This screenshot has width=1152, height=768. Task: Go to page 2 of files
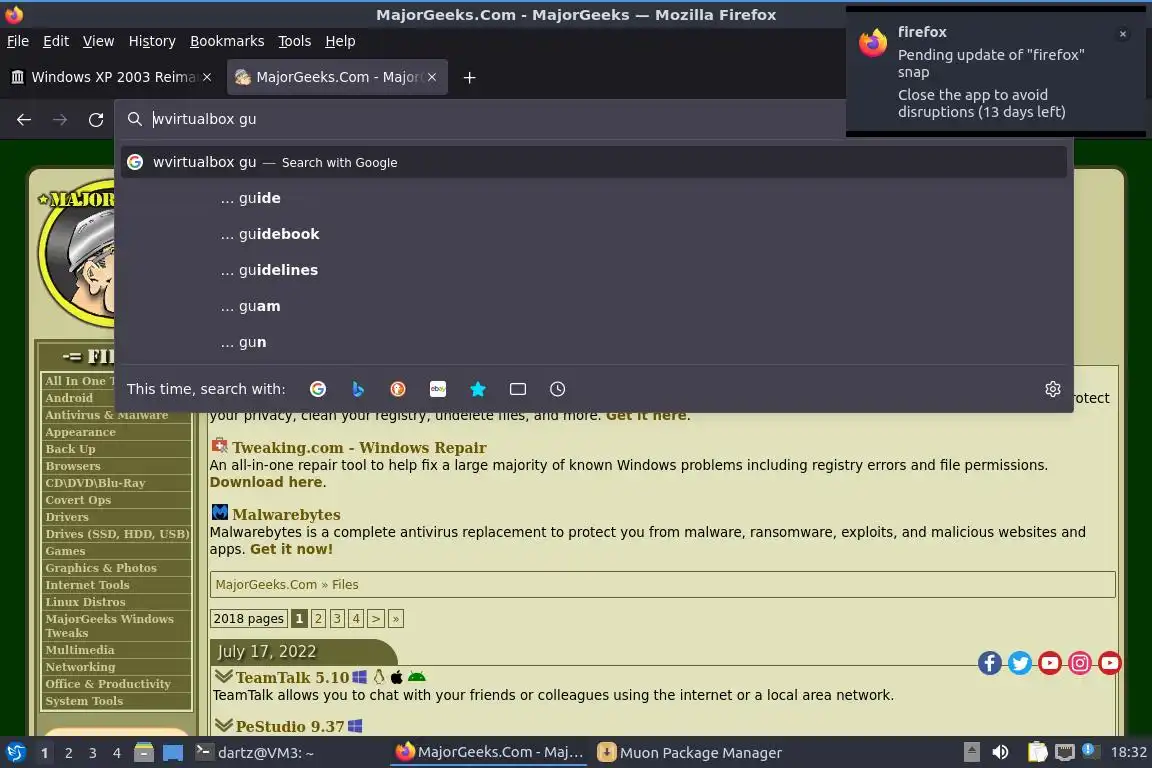click(x=318, y=619)
